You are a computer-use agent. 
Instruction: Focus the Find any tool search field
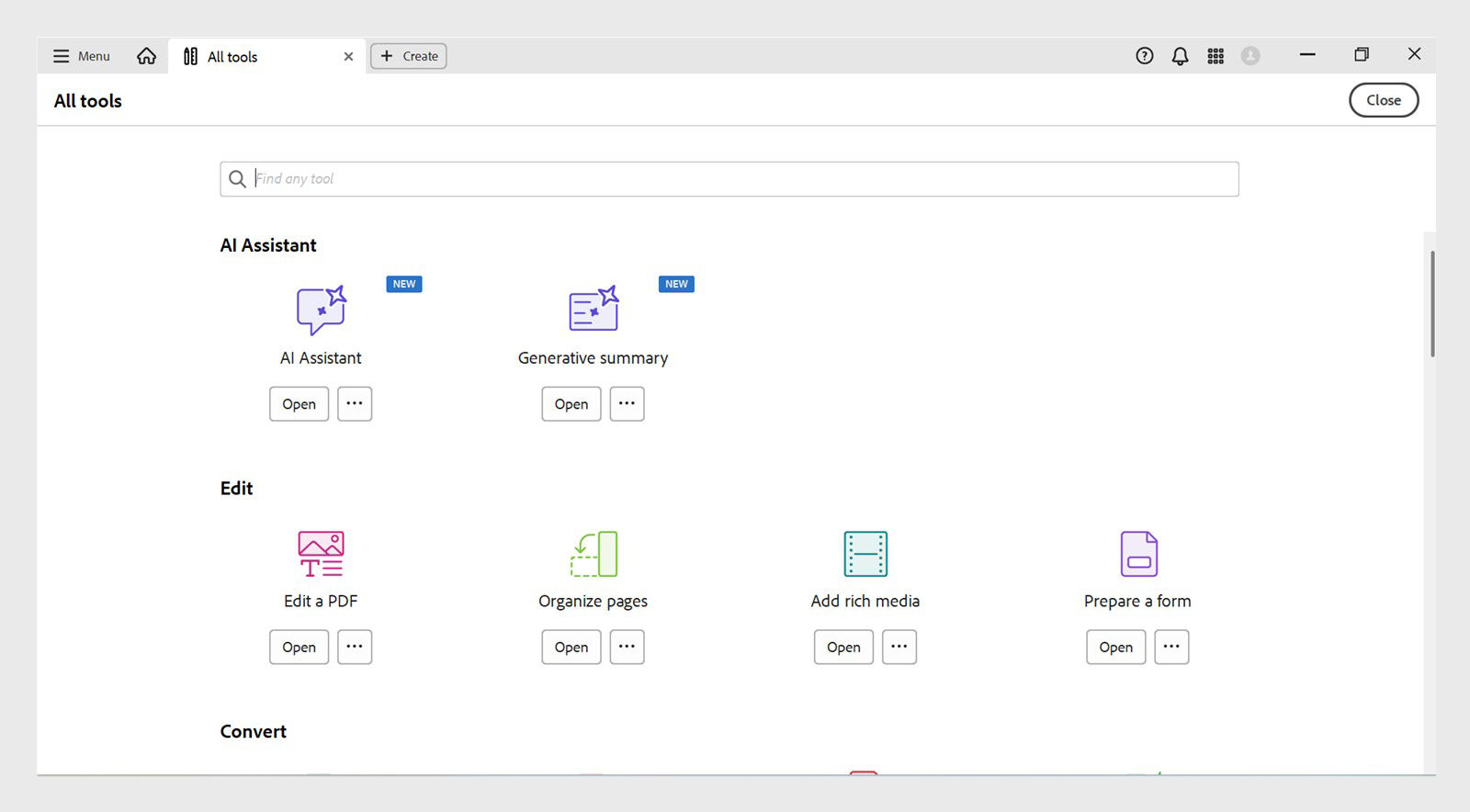[729, 179]
